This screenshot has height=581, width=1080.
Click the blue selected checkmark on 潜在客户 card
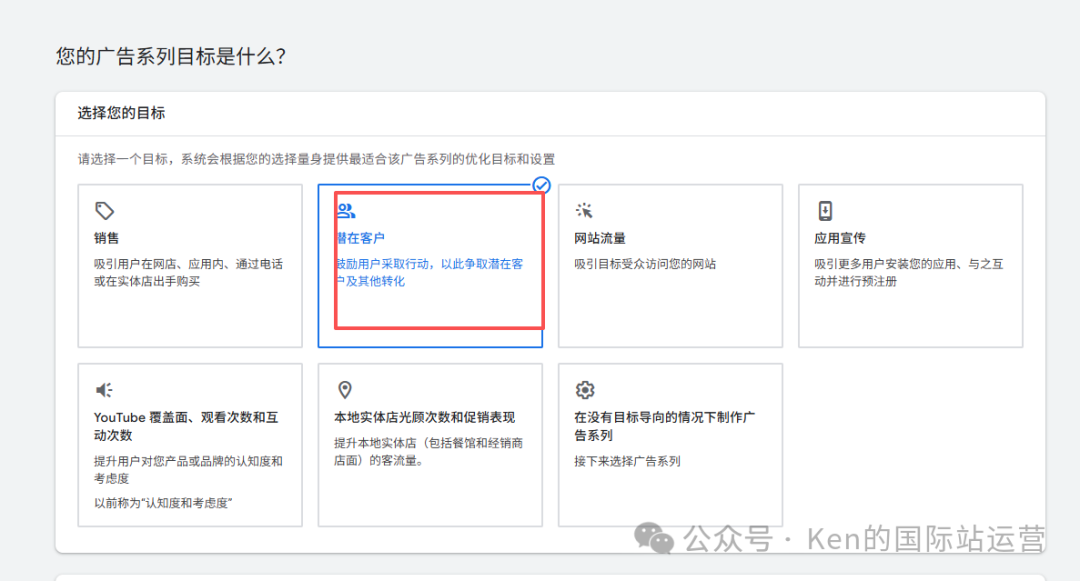[541, 185]
